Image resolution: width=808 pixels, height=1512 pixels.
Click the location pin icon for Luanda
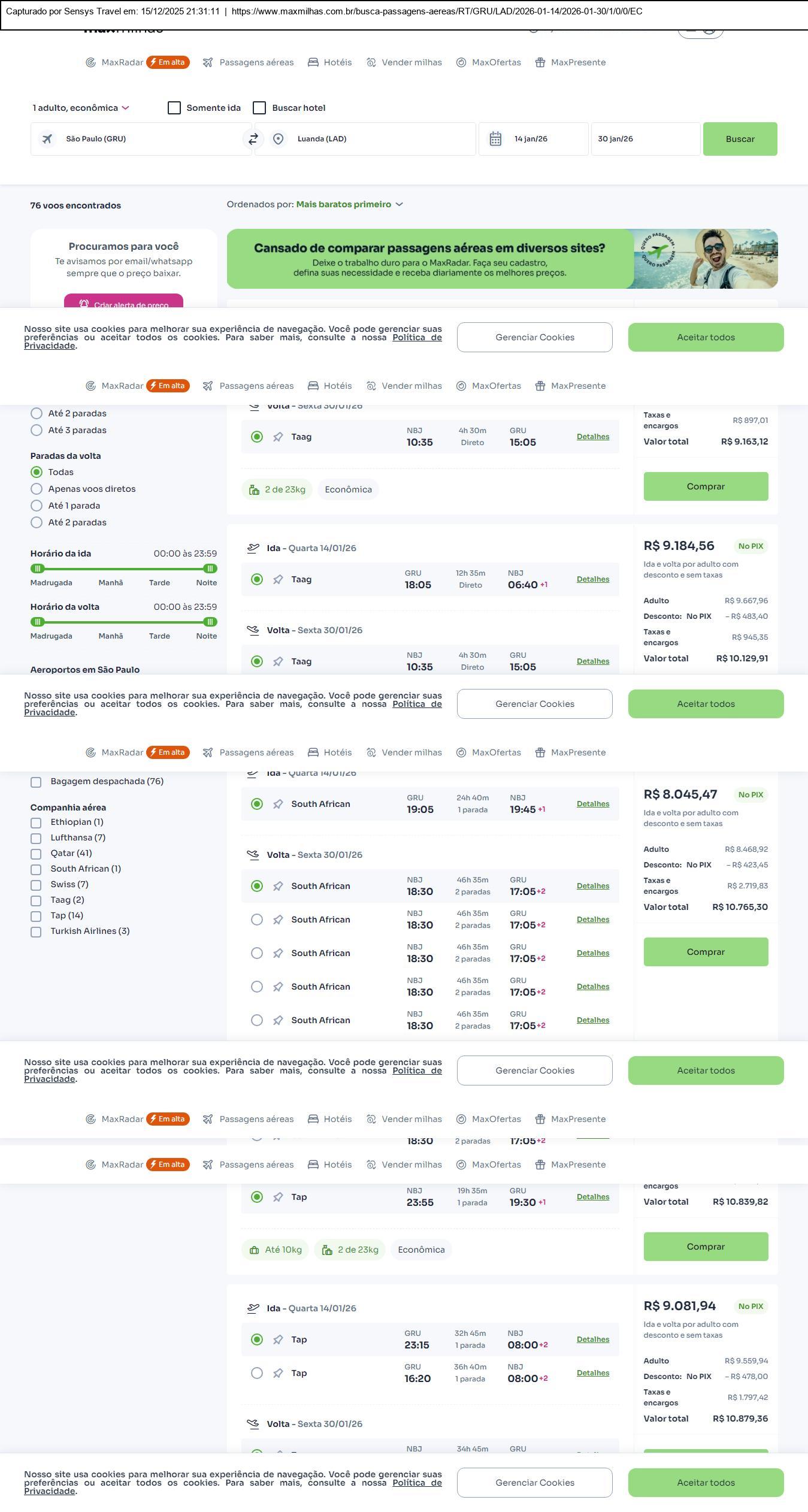[x=278, y=139]
